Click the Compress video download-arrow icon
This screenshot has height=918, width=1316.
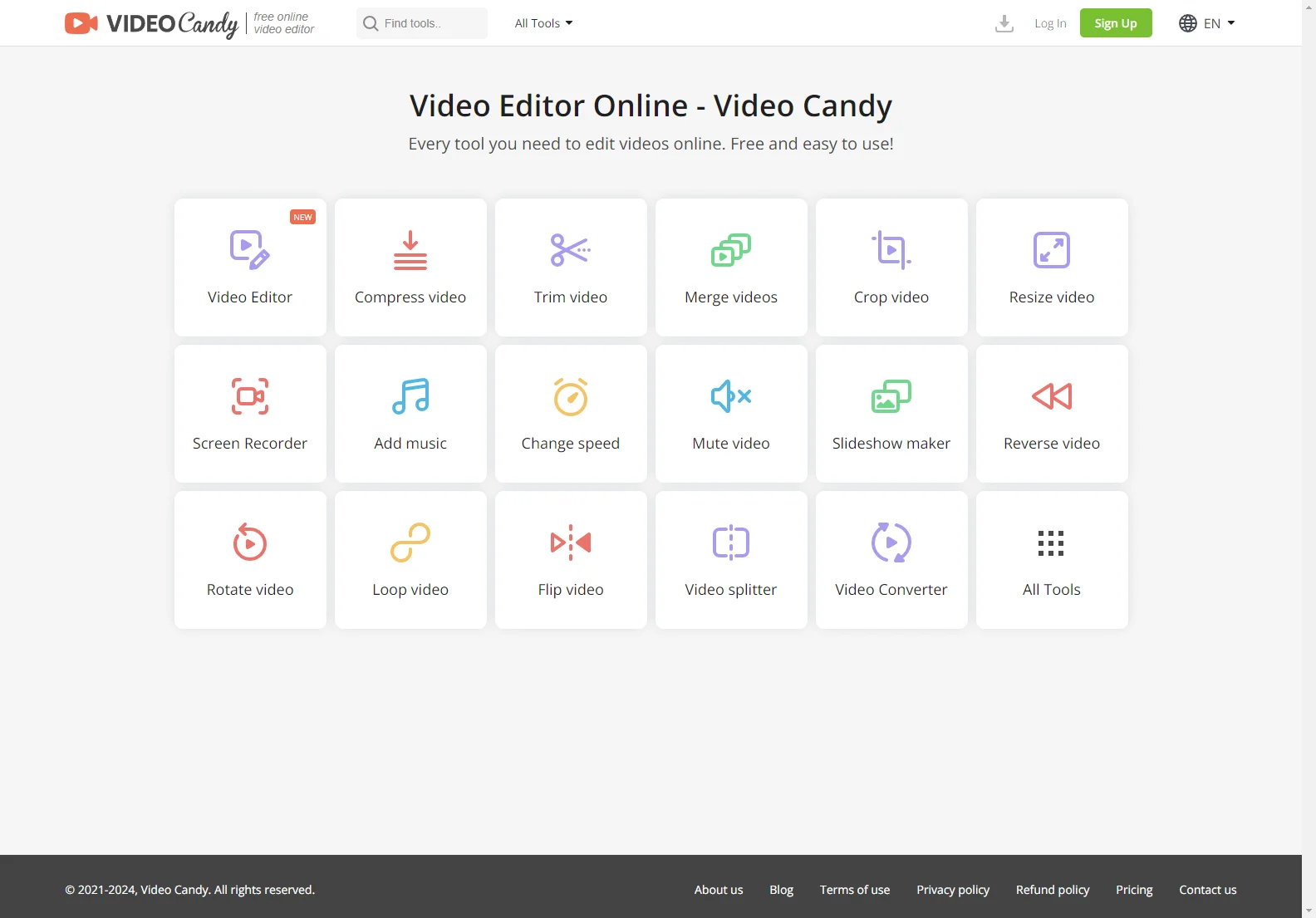tap(410, 250)
